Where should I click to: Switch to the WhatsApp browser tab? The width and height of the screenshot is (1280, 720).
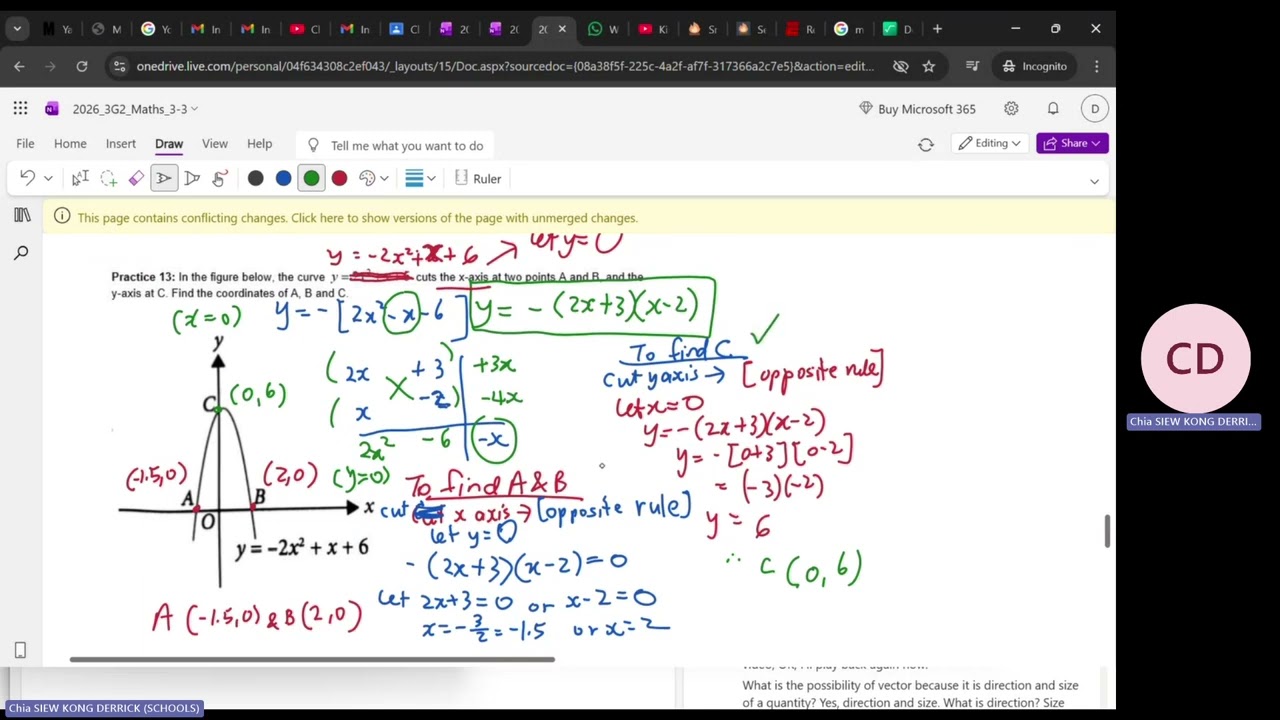[x=604, y=29]
